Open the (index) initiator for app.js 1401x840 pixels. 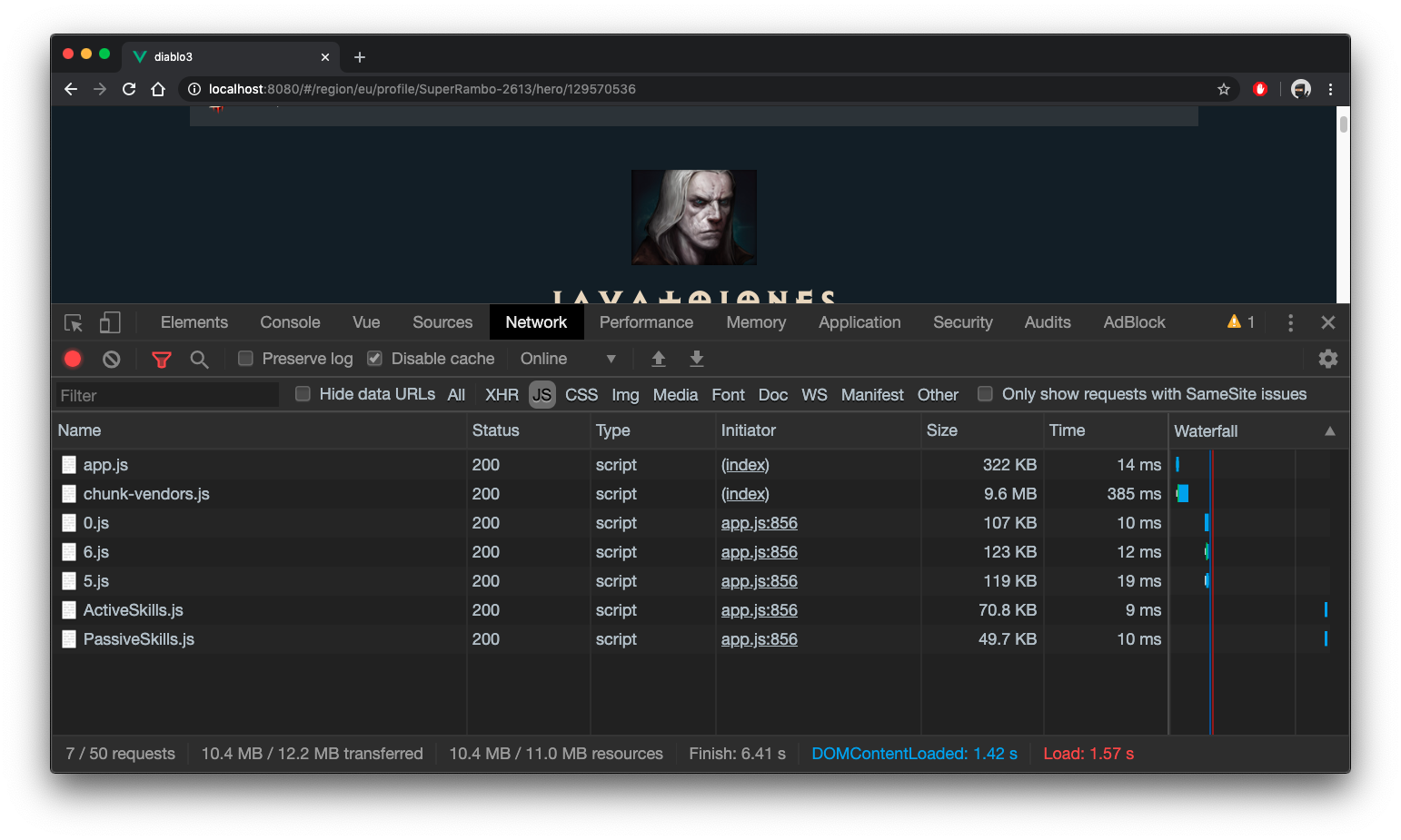[x=745, y=465]
